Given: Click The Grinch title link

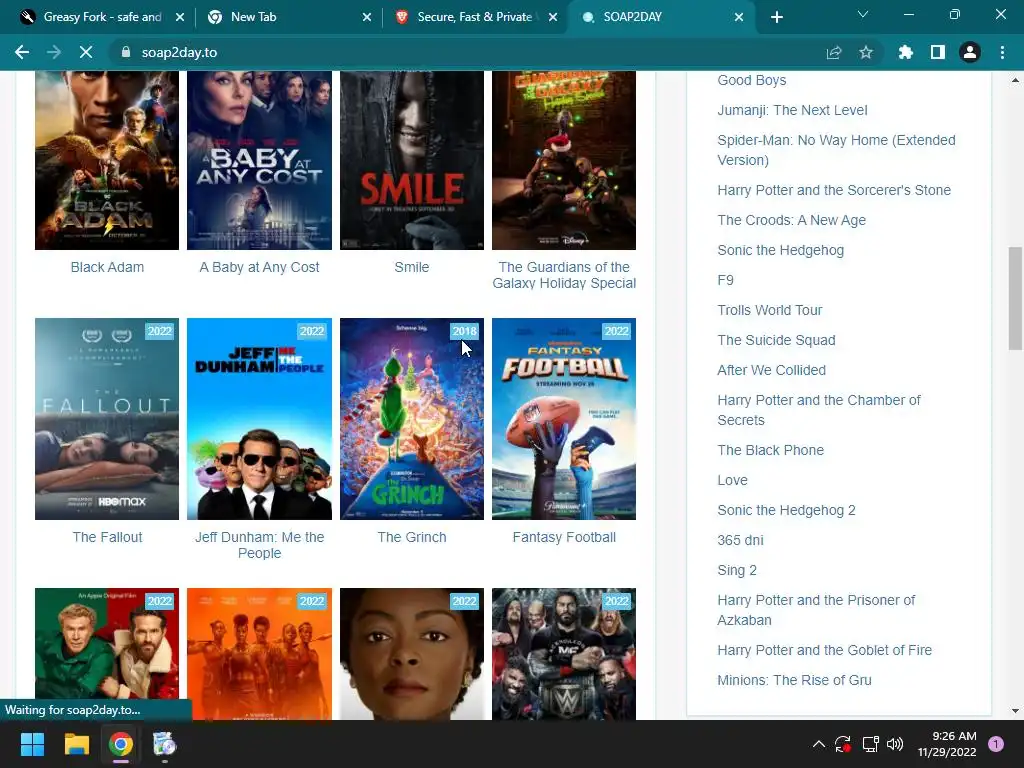Looking at the screenshot, I should click(412, 537).
